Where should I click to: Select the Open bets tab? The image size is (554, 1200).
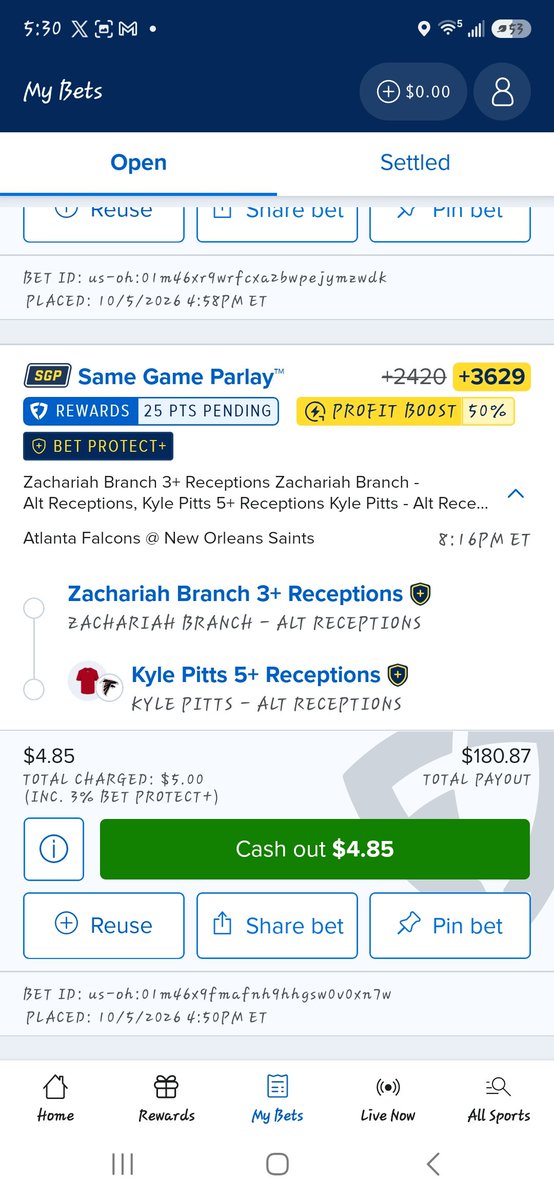(x=138, y=163)
